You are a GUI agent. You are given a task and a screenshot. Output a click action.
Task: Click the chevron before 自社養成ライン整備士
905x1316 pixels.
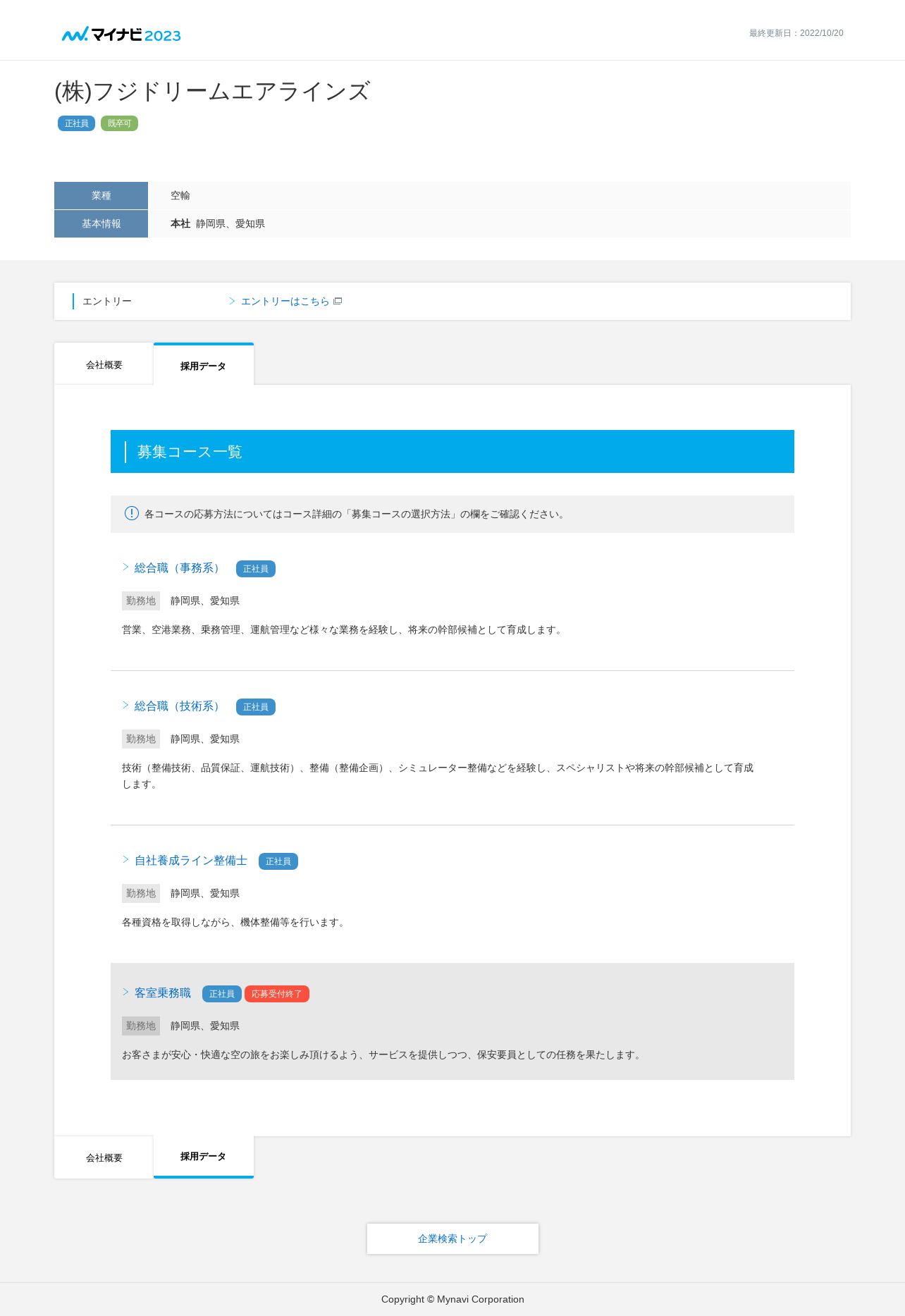click(x=125, y=859)
